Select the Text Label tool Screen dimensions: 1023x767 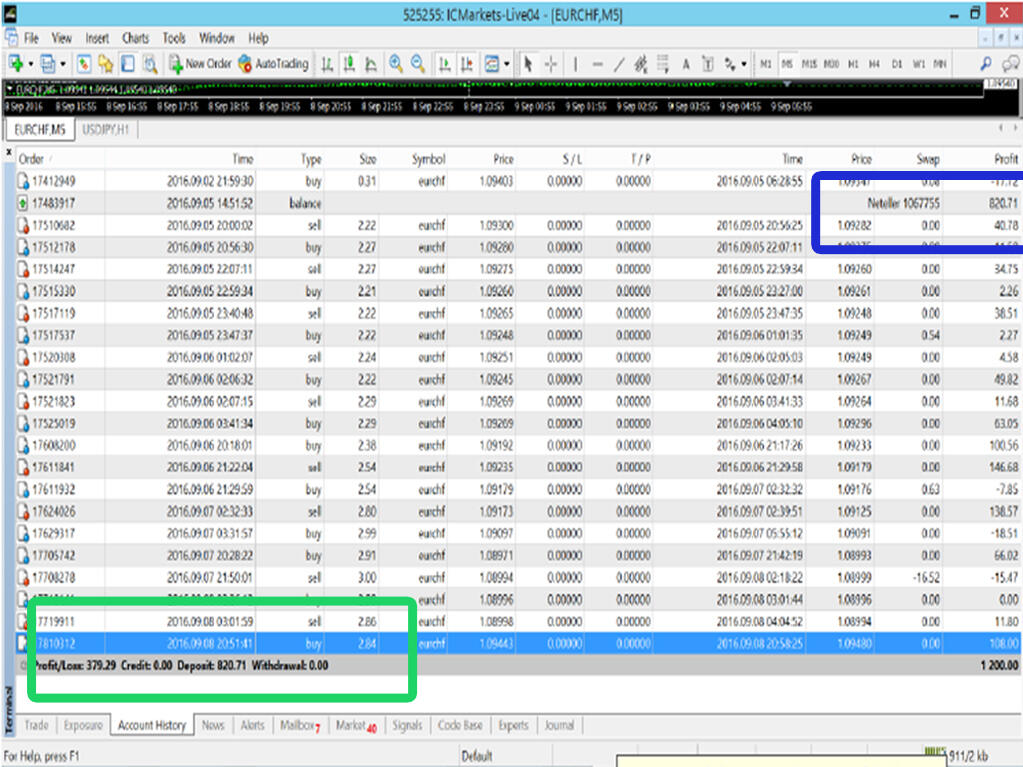click(x=708, y=64)
